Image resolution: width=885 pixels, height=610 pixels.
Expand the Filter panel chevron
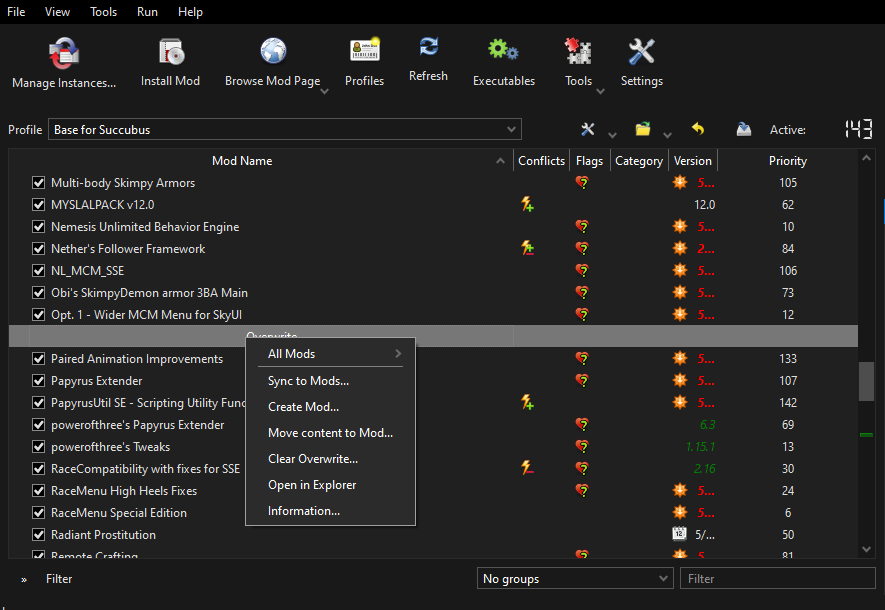click(x=24, y=579)
